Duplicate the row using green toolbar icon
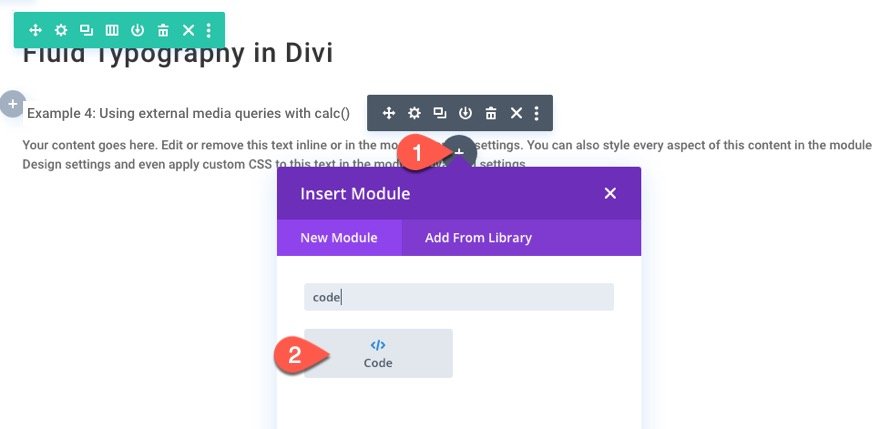Viewport: 880px width, 429px height. (x=86, y=30)
